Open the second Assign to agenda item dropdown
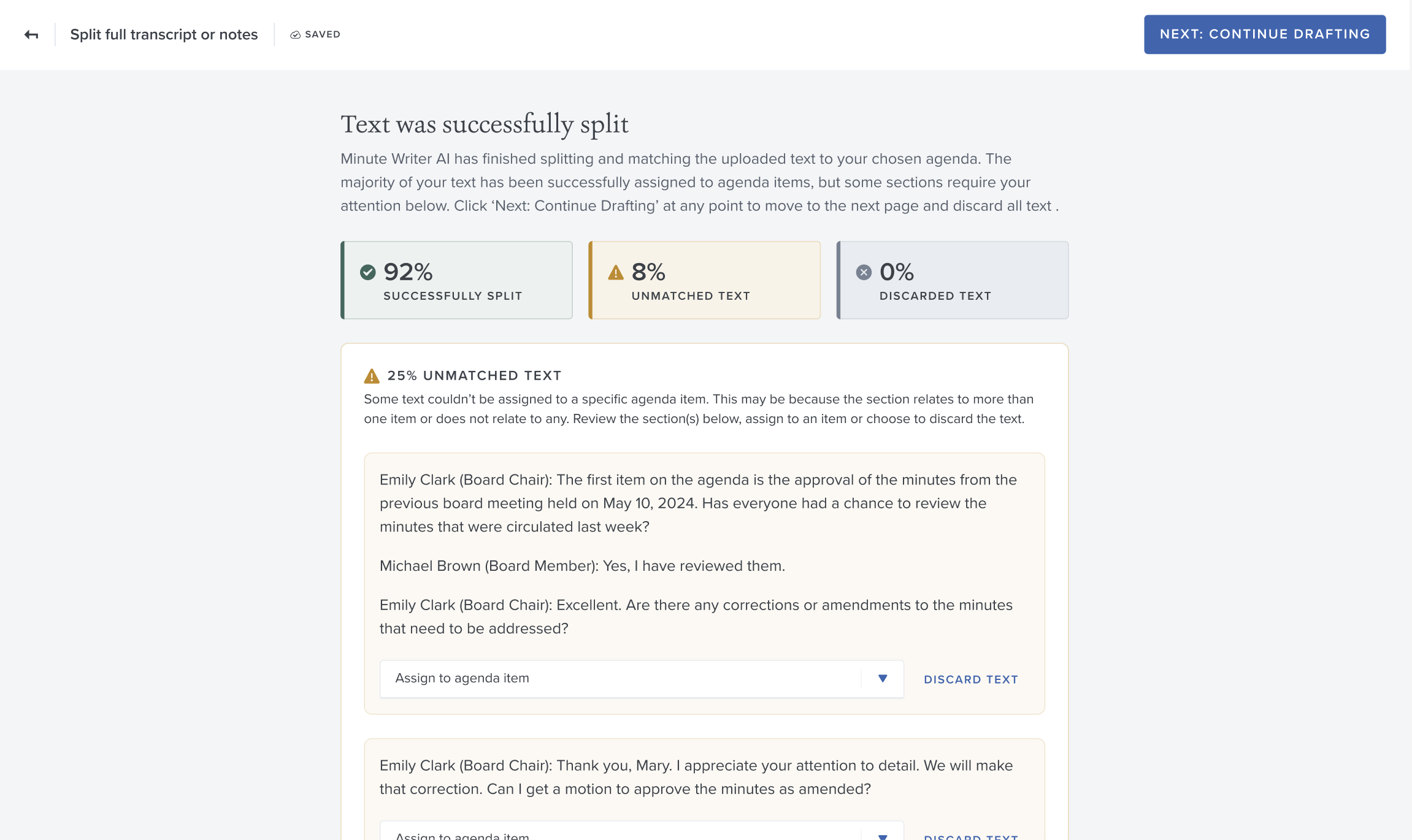Viewport: 1412px width, 840px height. tap(642, 831)
